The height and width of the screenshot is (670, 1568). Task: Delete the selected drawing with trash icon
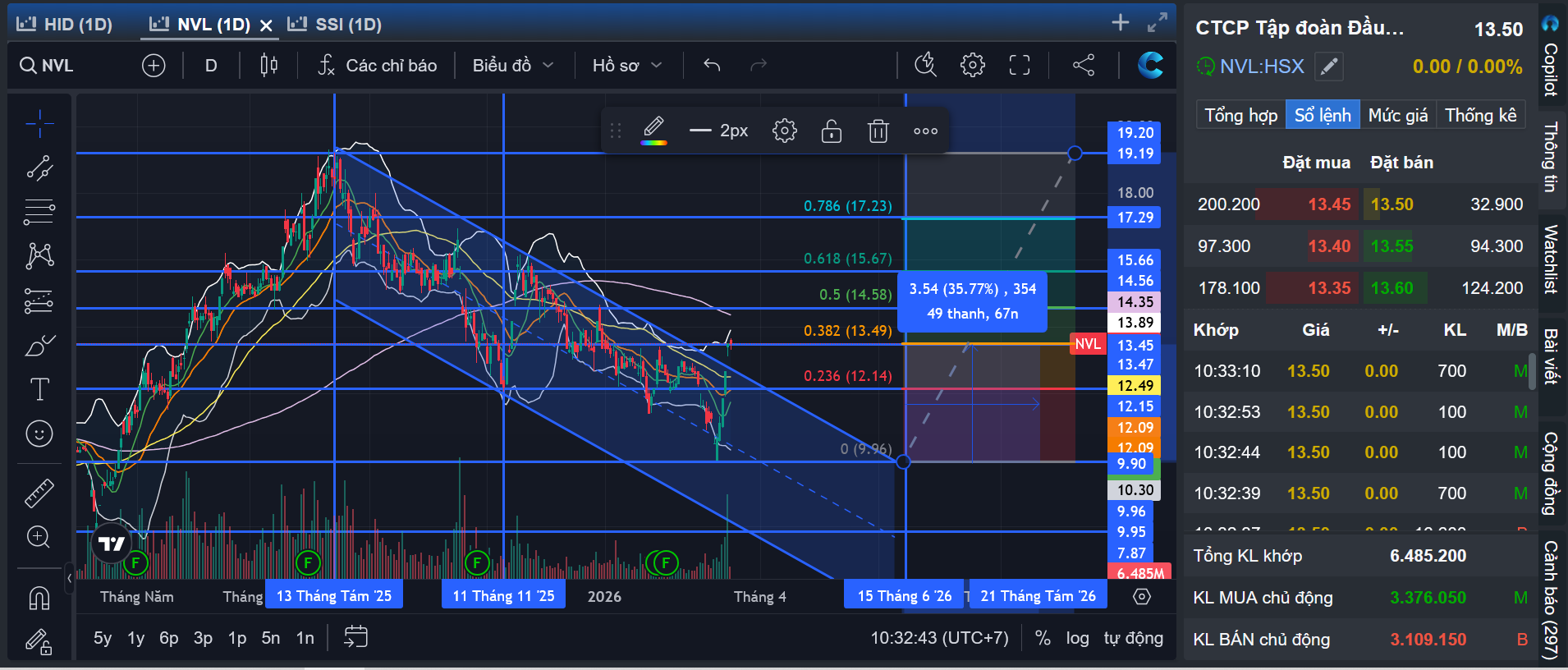[x=878, y=131]
